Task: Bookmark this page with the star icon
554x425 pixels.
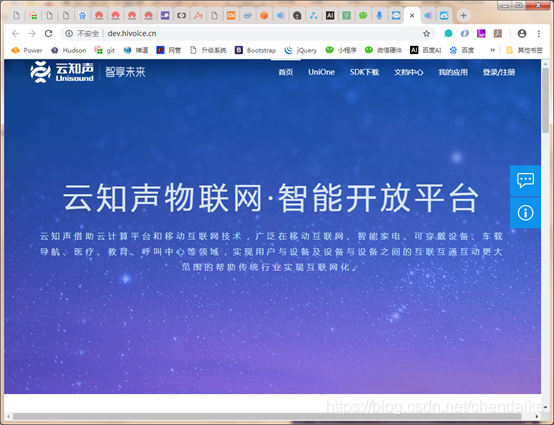Action: pyautogui.click(x=426, y=34)
